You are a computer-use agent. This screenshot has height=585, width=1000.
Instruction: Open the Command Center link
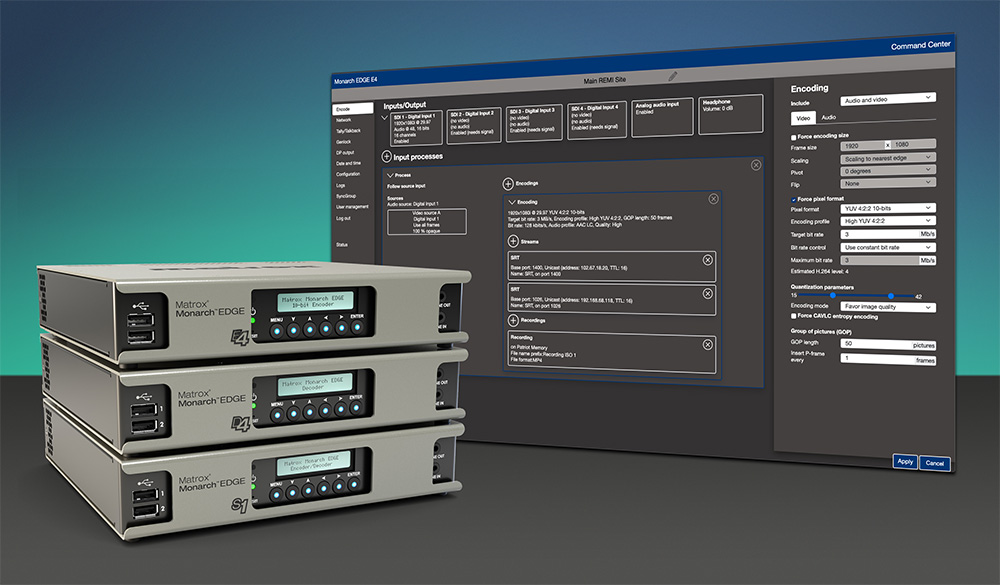(x=920, y=45)
